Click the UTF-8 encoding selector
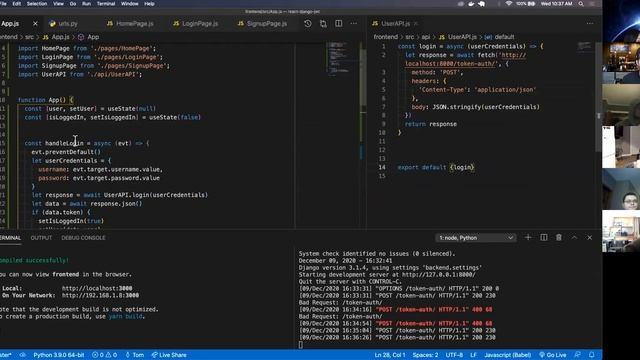The image size is (640, 360). click(454, 355)
